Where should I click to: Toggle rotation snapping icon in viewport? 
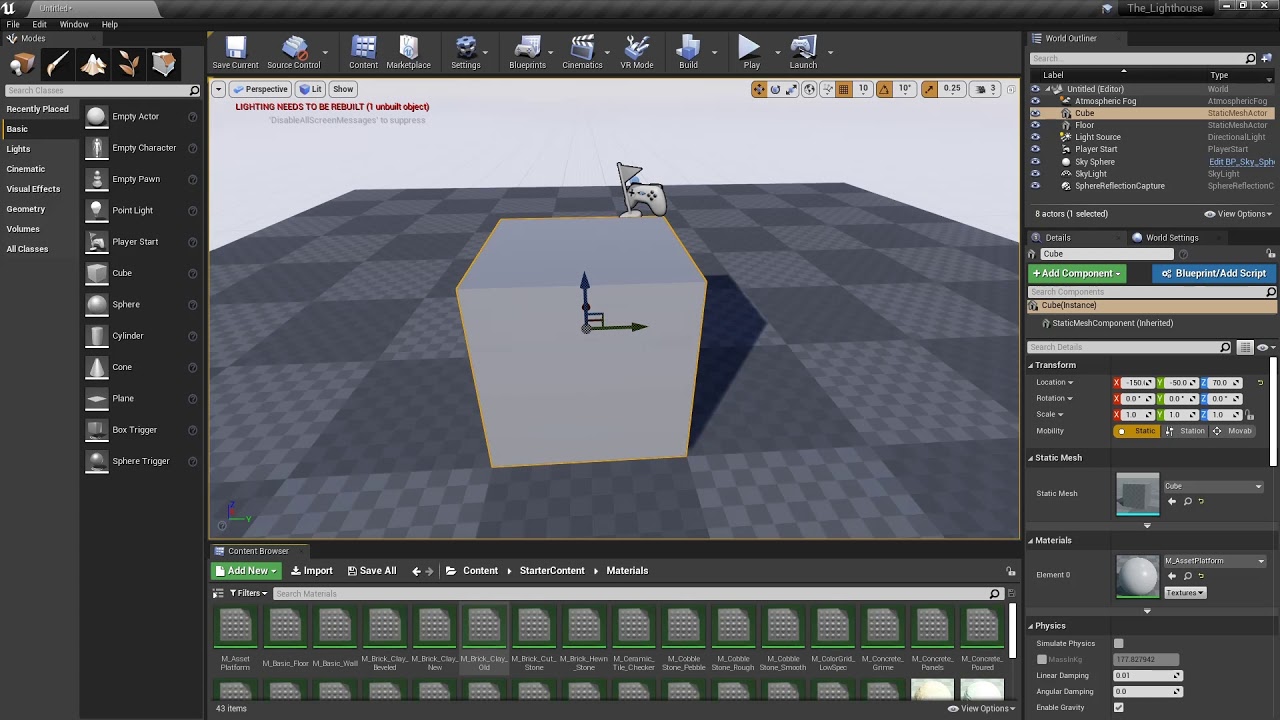tap(884, 89)
